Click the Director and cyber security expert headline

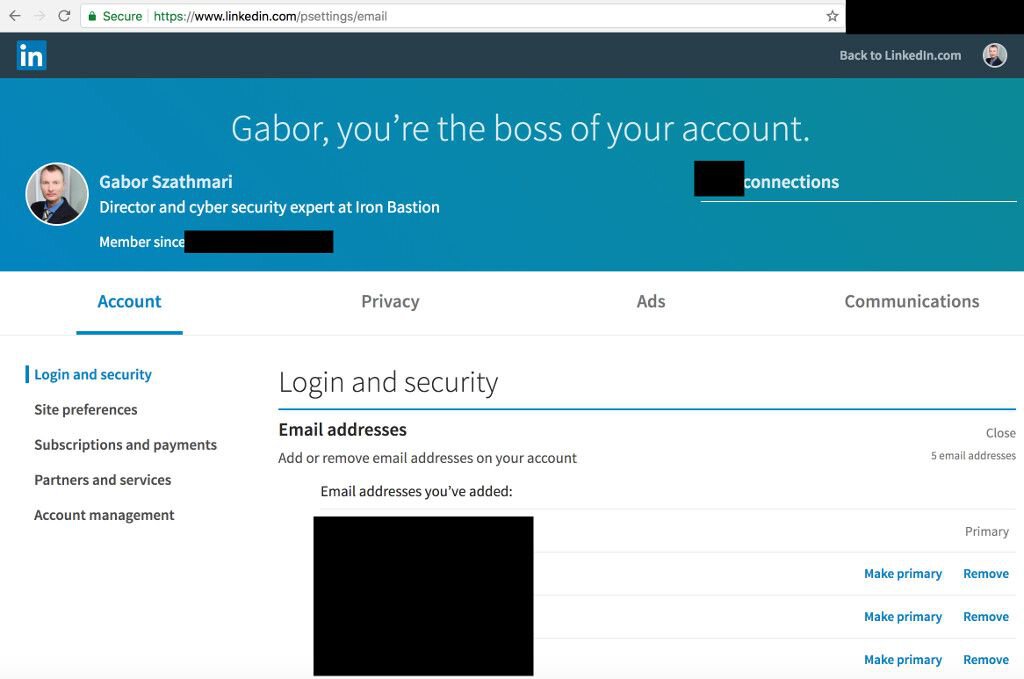pyautogui.click(x=269, y=207)
